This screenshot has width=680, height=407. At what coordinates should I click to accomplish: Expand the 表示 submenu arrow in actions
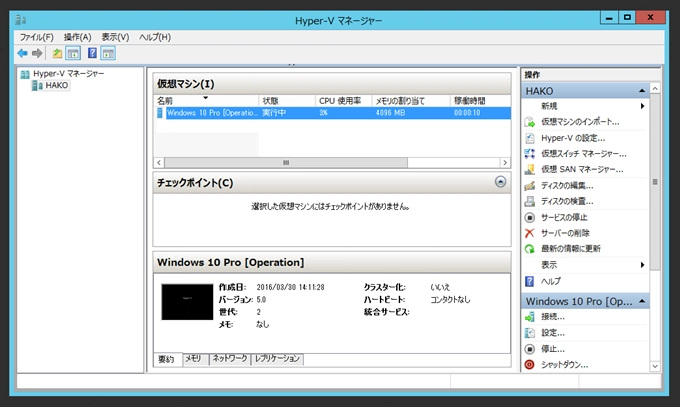pyautogui.click(x=642, y=265)
